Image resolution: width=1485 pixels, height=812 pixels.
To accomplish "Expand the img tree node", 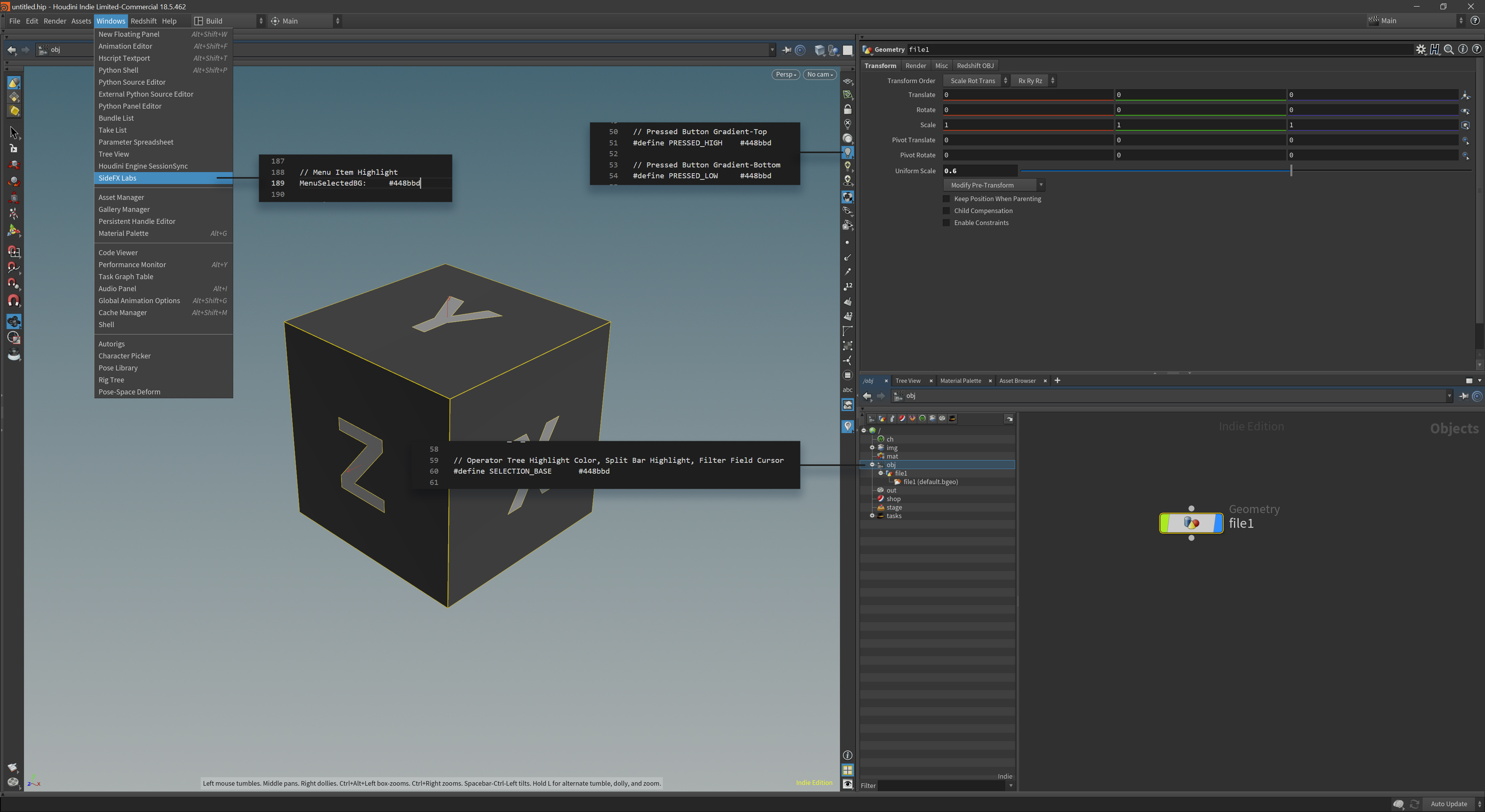I will coord(872,447).
